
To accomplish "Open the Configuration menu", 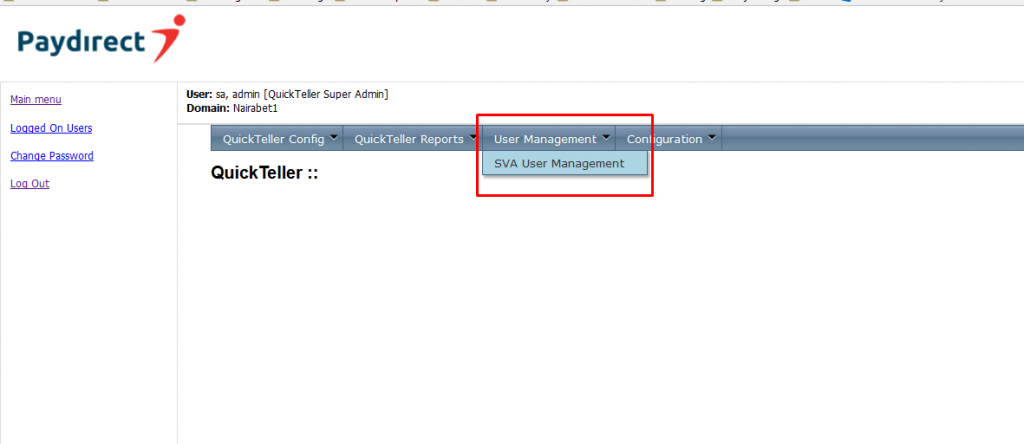I will 668,138.
